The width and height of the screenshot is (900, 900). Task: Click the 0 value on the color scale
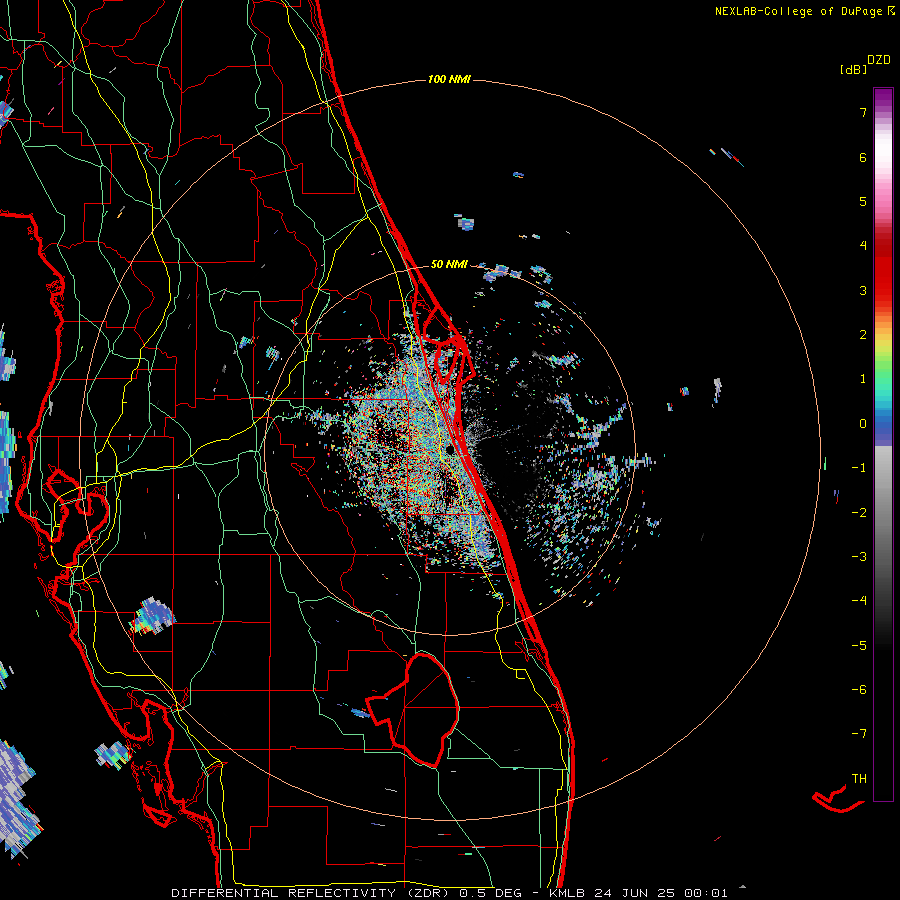tap(863, 424)
